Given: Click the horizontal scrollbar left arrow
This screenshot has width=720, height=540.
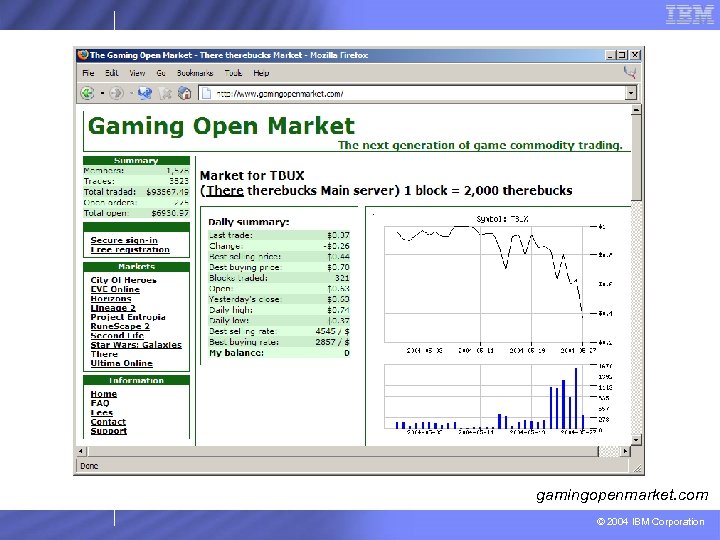Looking at the screenshot, I should tap(81, 451).
